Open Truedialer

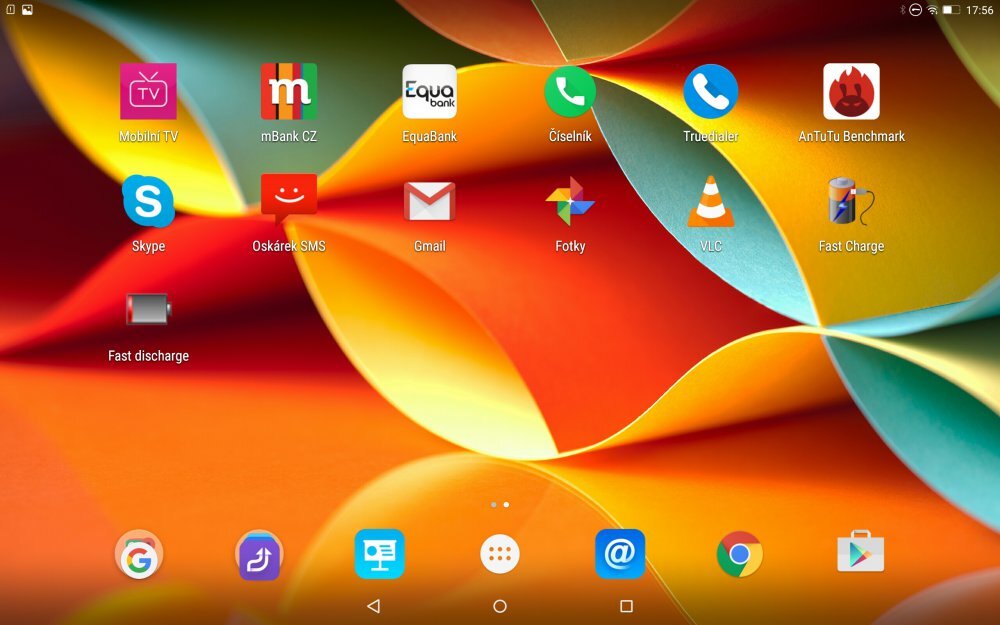tap(710, 92)
